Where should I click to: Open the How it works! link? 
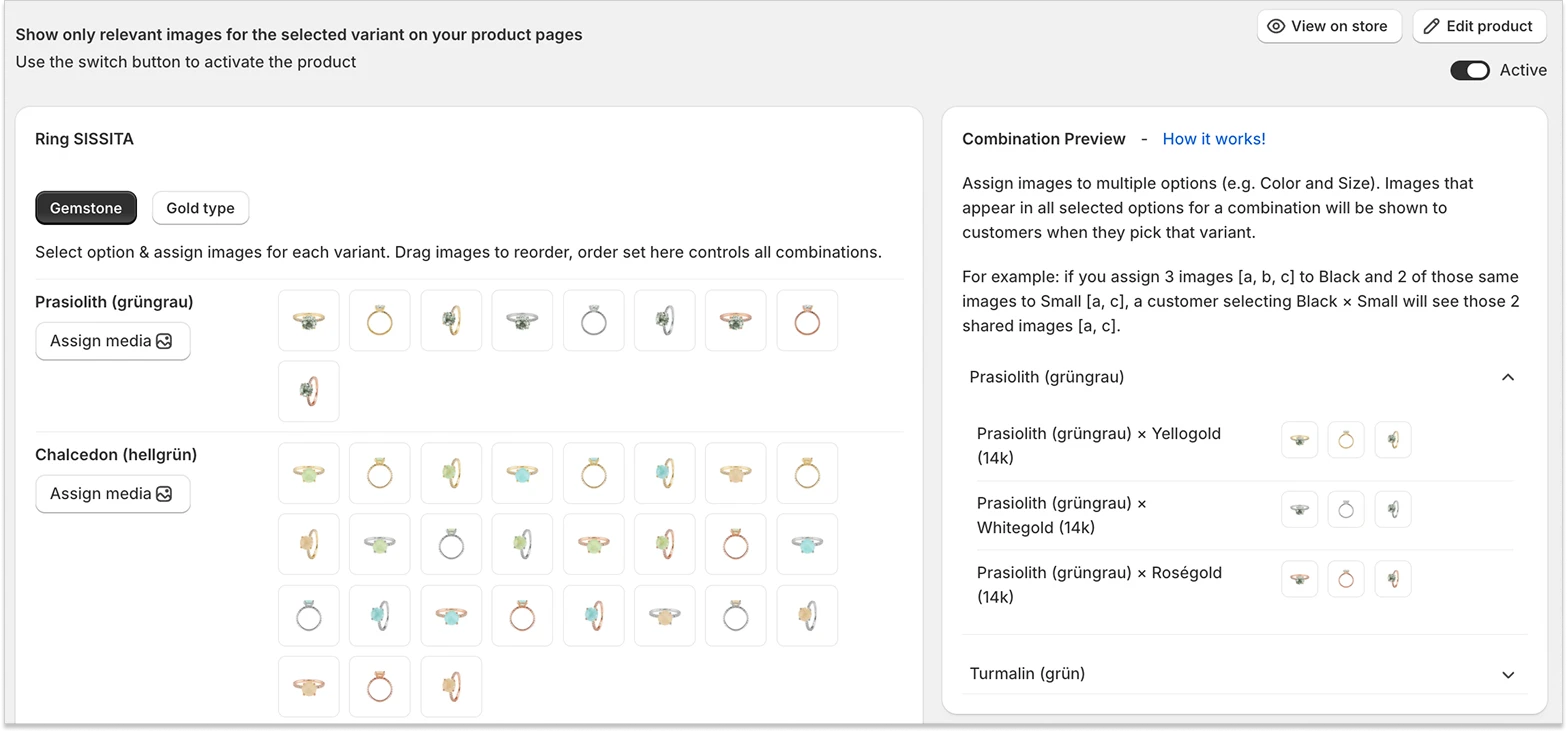pyautogui.click(x=1214, y=139)
